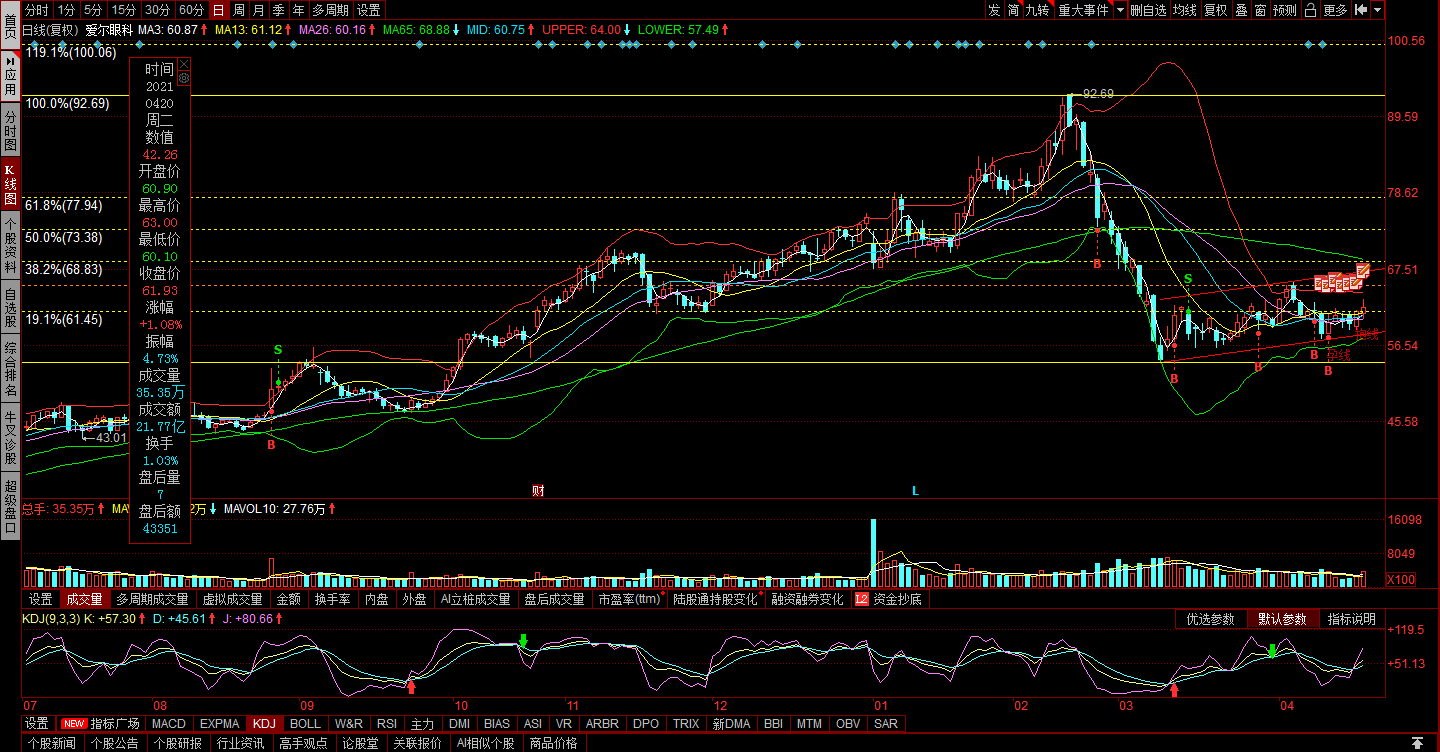
Task: Switch to the 周 weekly period tab
Action: tap(238, 10)
